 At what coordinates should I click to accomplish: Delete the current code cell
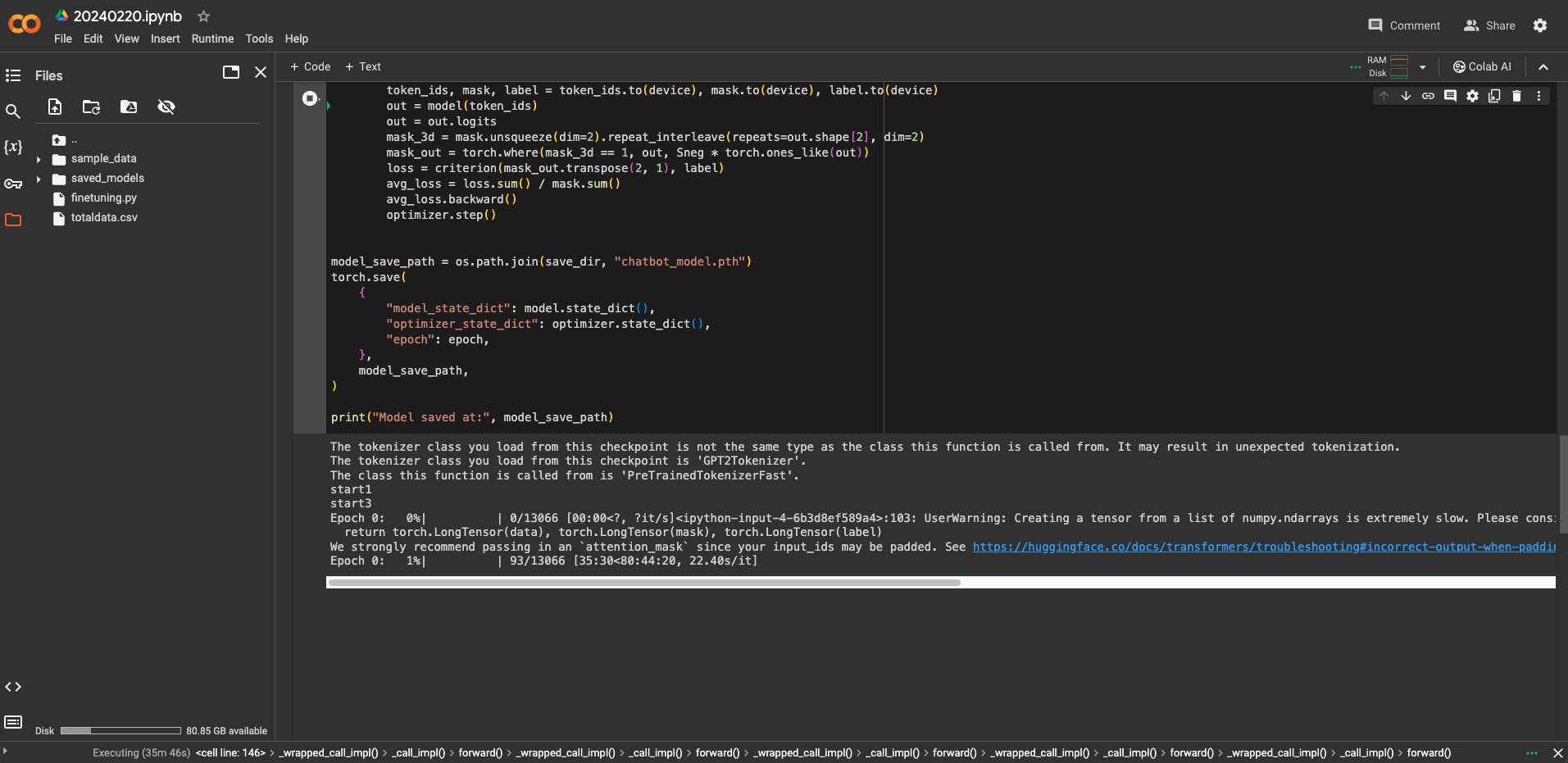click(x=1516, y=96)
